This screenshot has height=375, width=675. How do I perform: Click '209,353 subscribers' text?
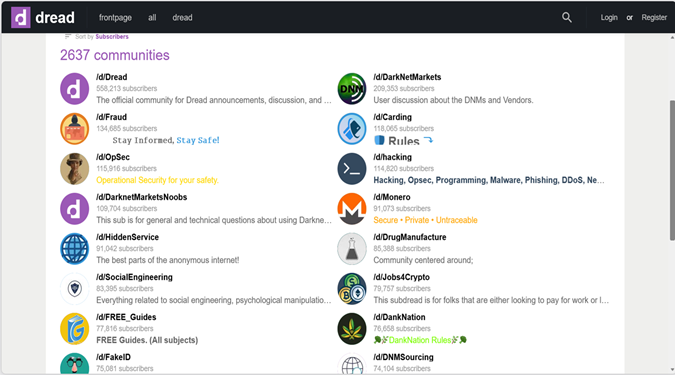coord(404,89)
